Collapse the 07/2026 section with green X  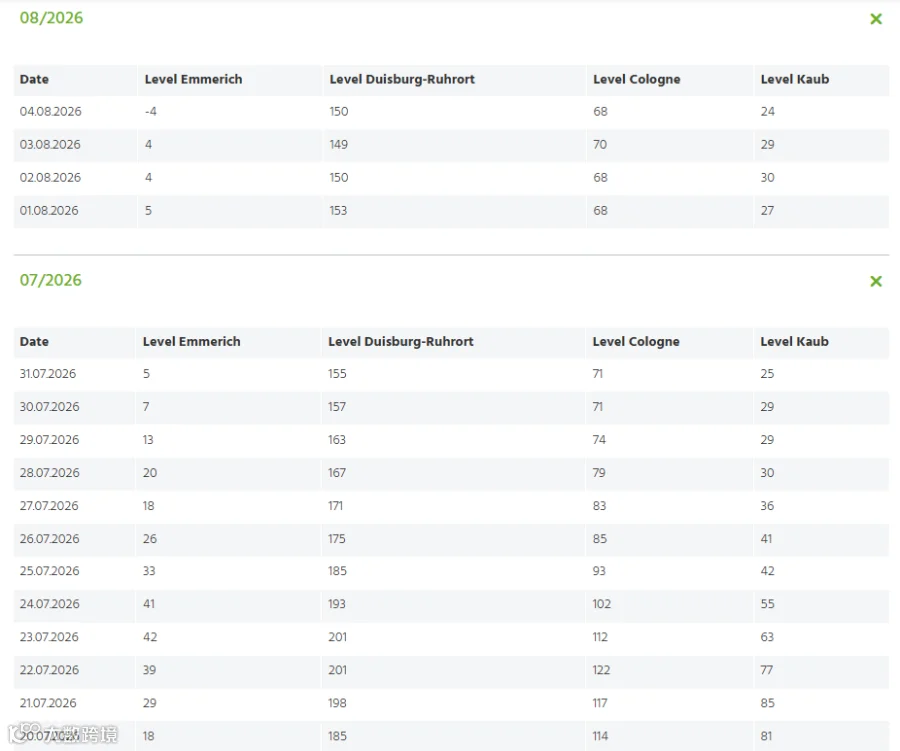876,281
